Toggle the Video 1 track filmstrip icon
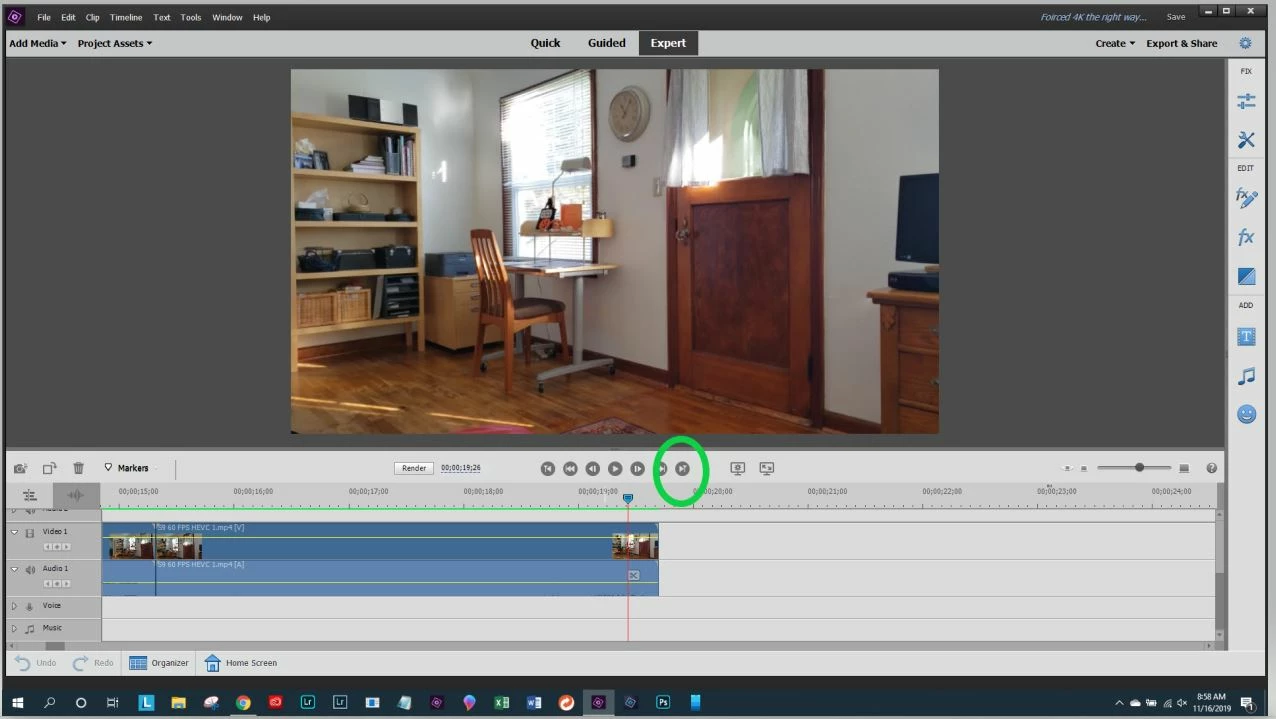Screen dimensions: 1276x719 (30, 533)
